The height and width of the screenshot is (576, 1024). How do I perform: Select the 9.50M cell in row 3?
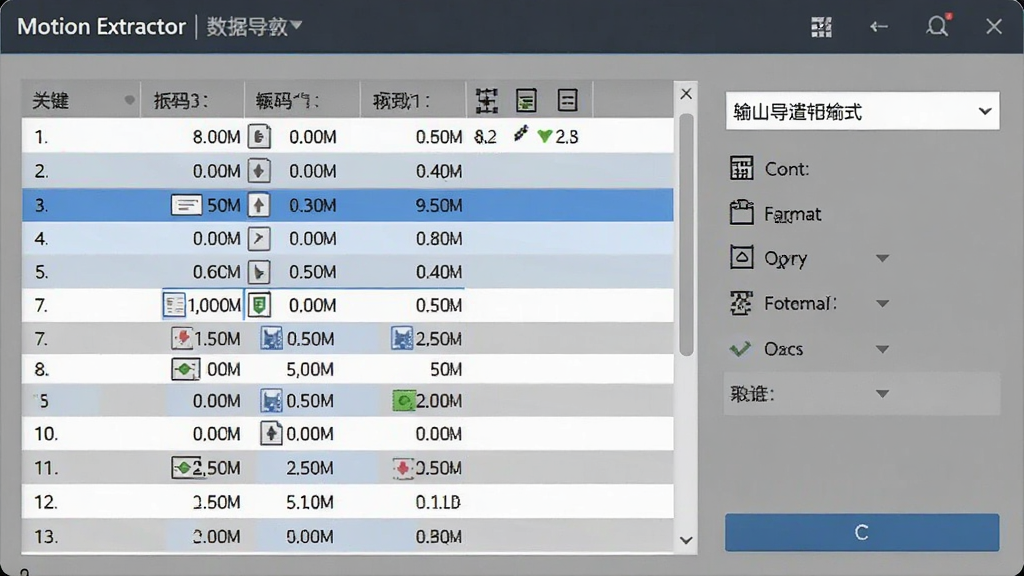(439, 206)
